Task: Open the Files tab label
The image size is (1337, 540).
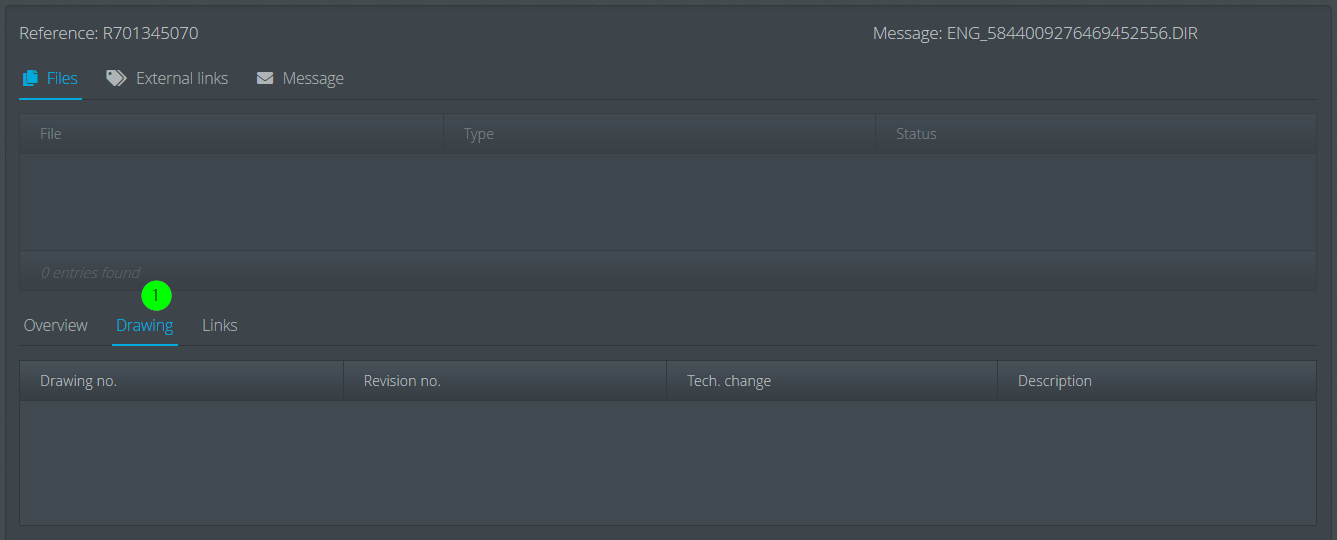Action: pyautogui.click(x=62, y=78)
